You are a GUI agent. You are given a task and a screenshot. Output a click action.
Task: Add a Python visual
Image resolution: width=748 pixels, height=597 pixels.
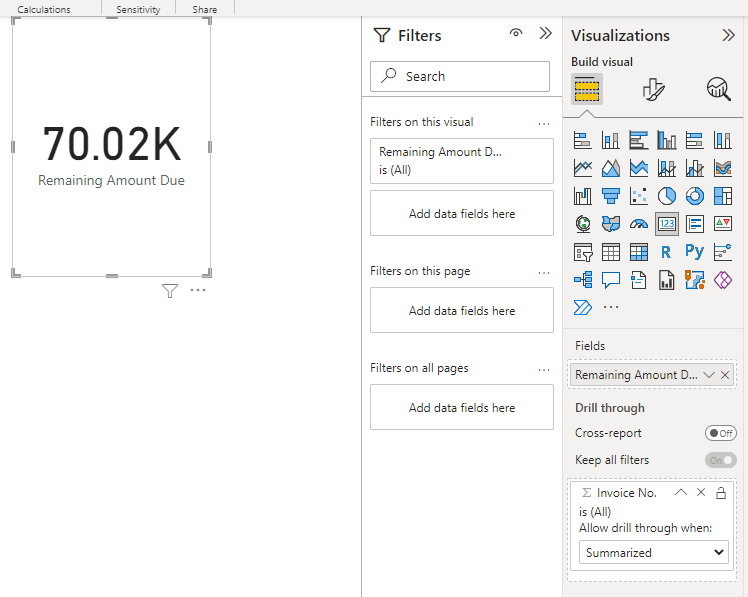tap(695, 251)
